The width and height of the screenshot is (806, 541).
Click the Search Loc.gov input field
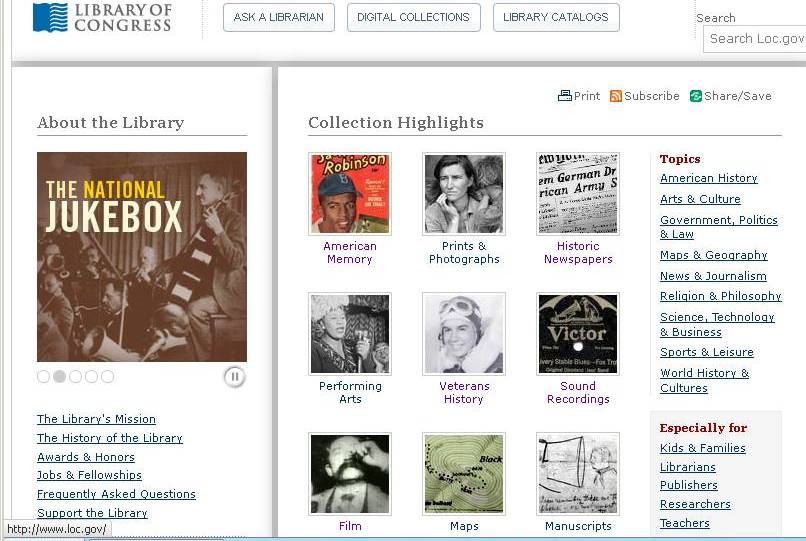coord(754,39)
